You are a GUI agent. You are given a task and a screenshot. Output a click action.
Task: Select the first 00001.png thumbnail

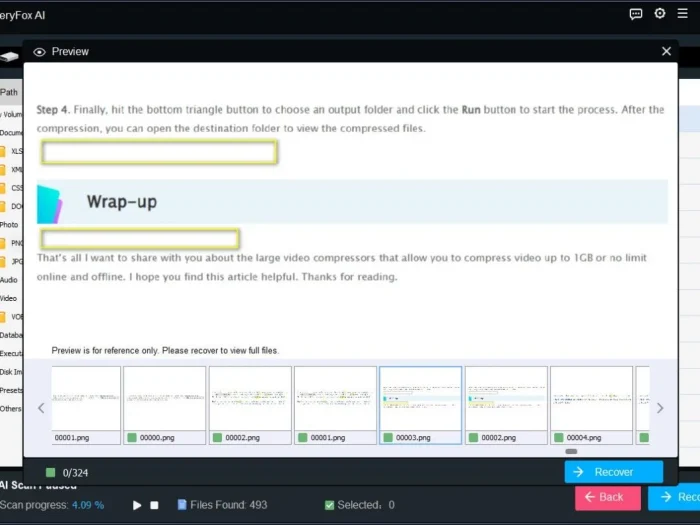coord(86,398)
